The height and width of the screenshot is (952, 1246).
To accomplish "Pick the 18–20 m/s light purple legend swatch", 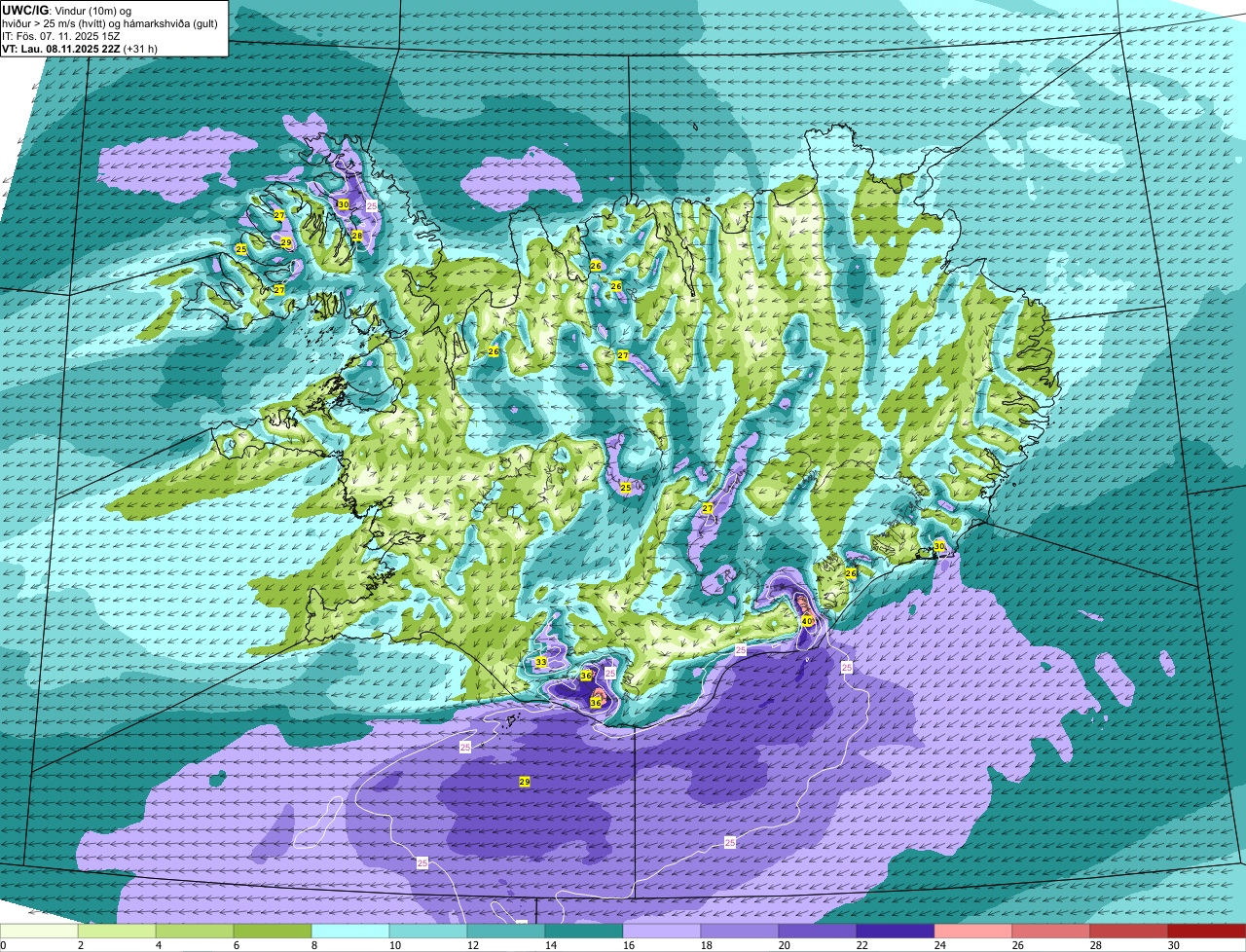I will tap(740, 931).
